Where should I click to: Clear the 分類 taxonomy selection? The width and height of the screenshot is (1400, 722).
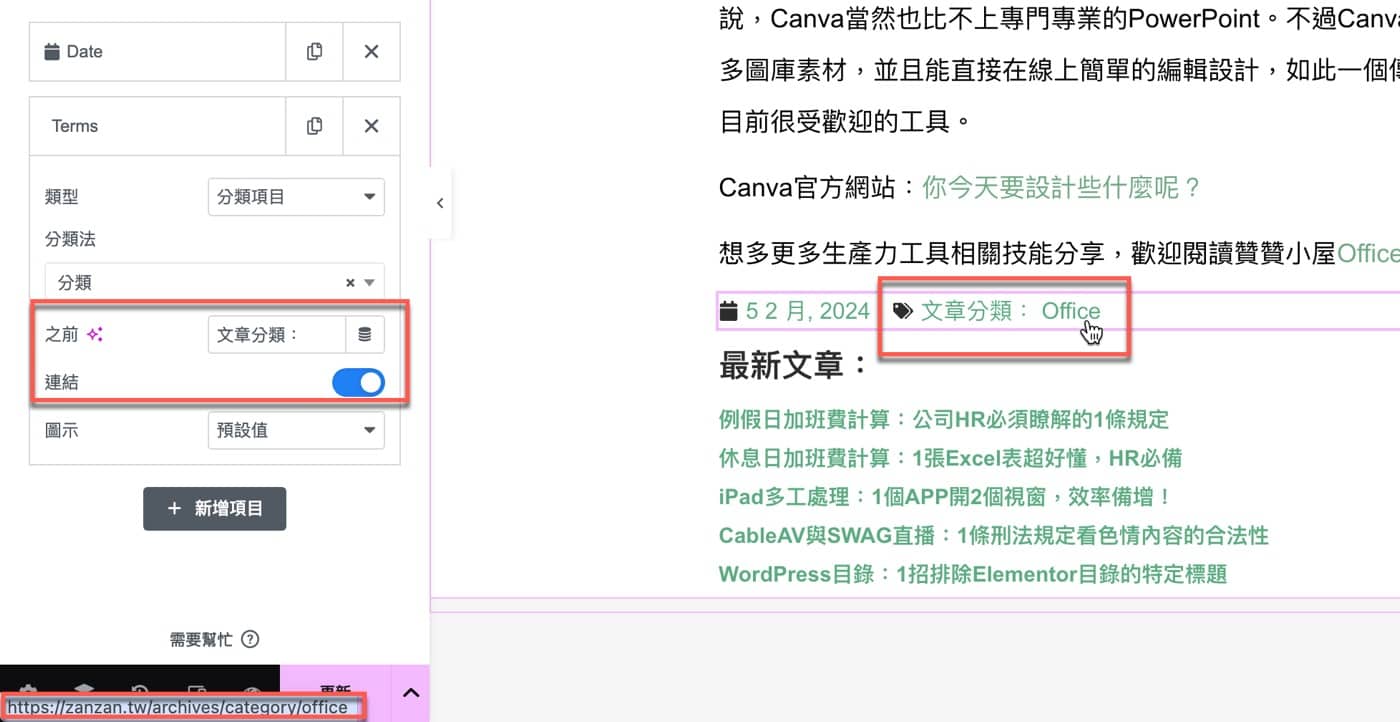pos(350,283)
